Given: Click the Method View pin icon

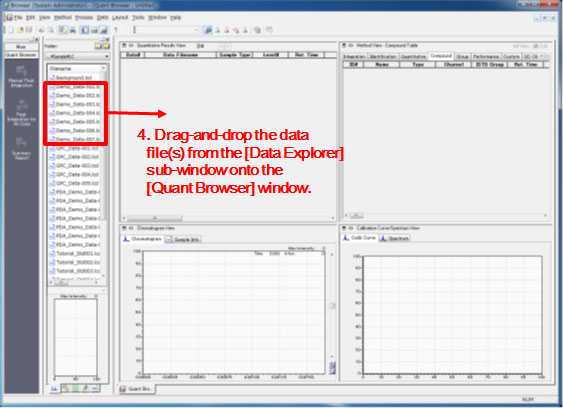Looking at the screenshot, I should (x=344, y=46).
